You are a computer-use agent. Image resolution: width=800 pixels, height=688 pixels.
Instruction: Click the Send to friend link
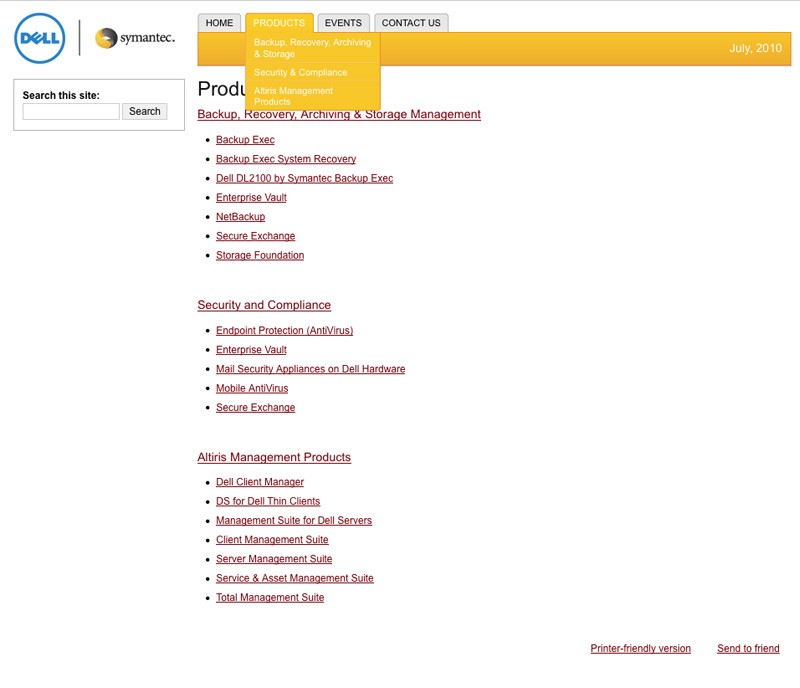click(748, 649)
